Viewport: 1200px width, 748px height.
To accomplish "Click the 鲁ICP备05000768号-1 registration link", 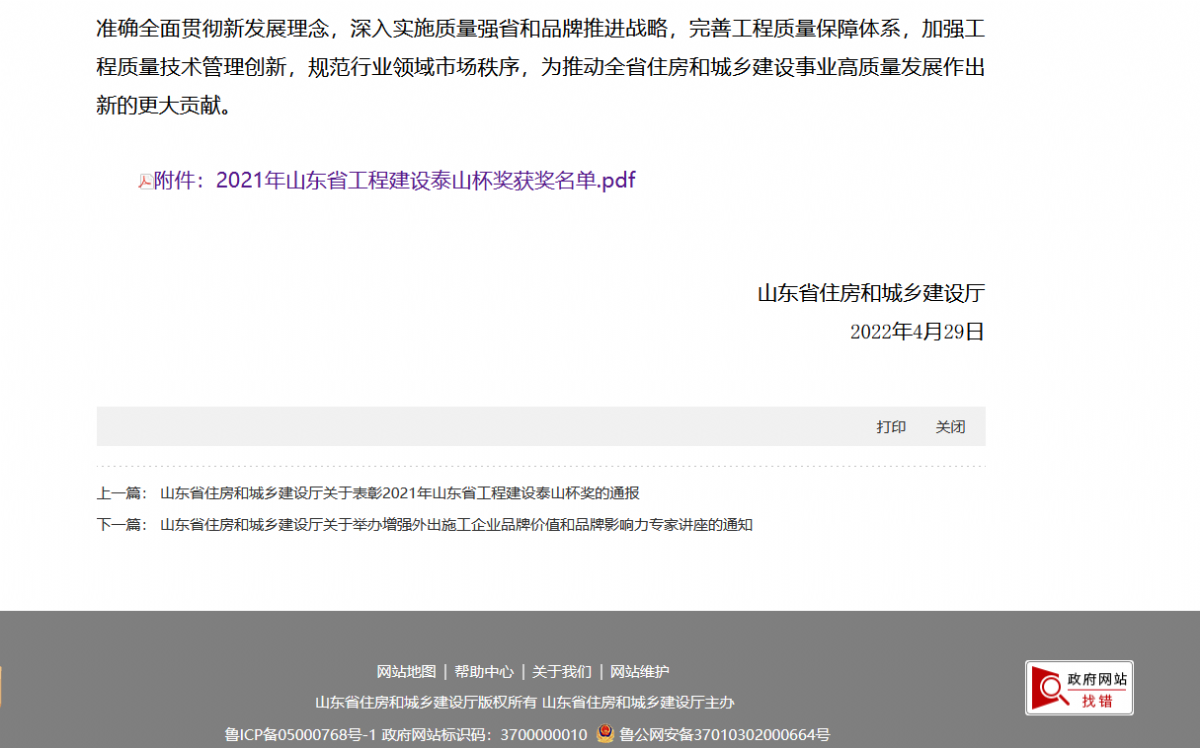I will coord(300,735).
